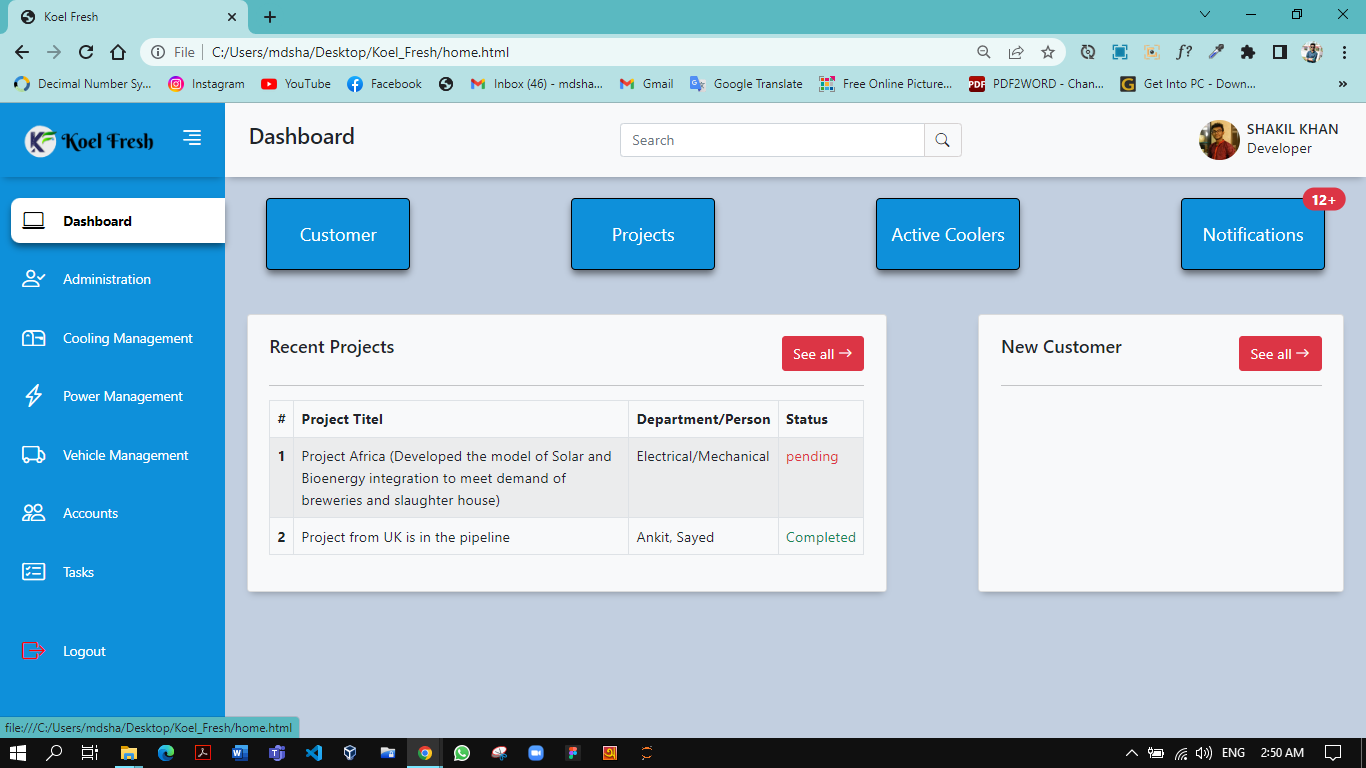1366x768 pixels.
Task: Open Visual Studio Code from taskbar
Action: pos(313,753)
